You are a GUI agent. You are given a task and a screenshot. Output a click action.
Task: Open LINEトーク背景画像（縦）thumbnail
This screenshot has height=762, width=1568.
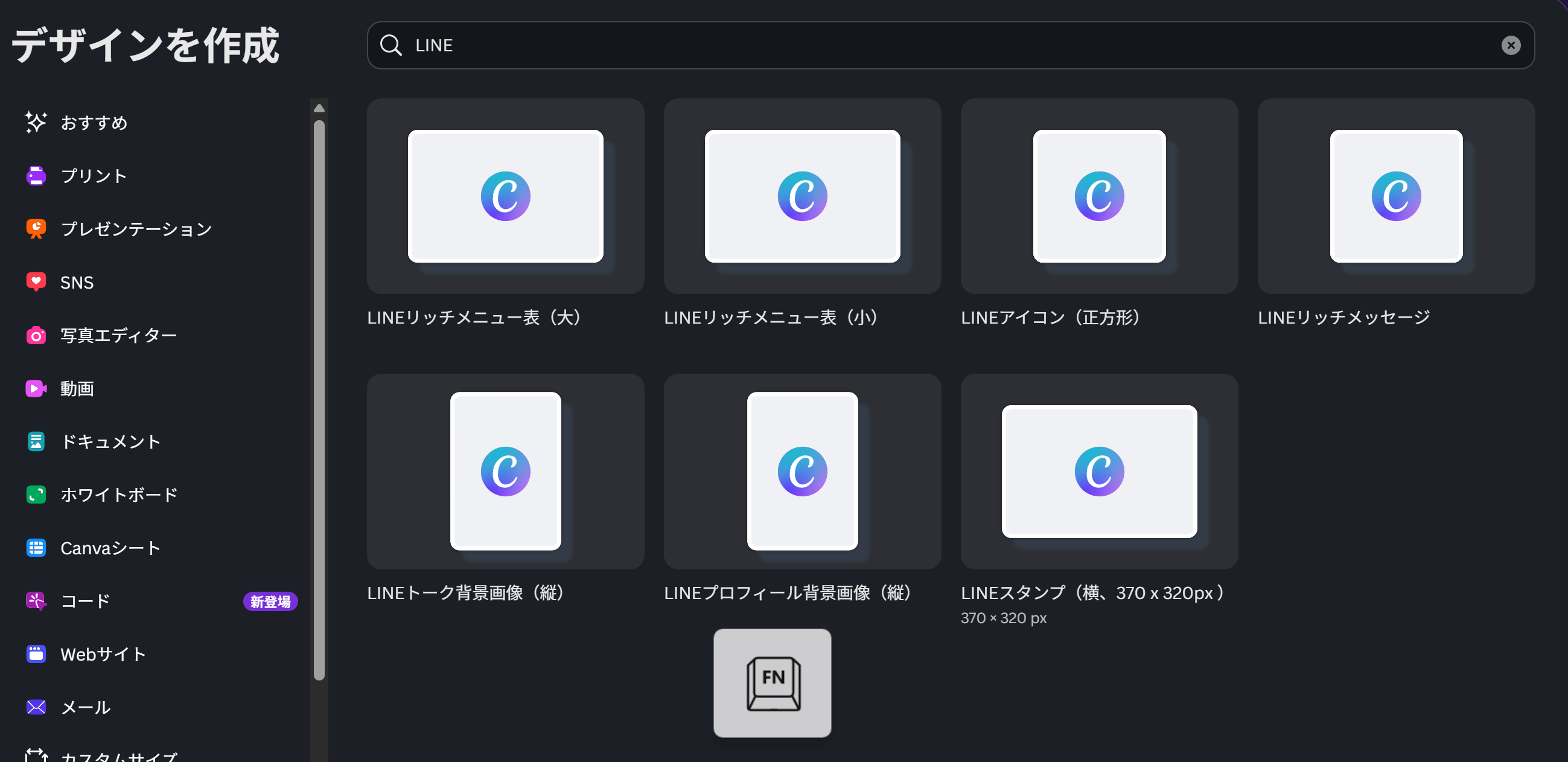click(505, 472)
